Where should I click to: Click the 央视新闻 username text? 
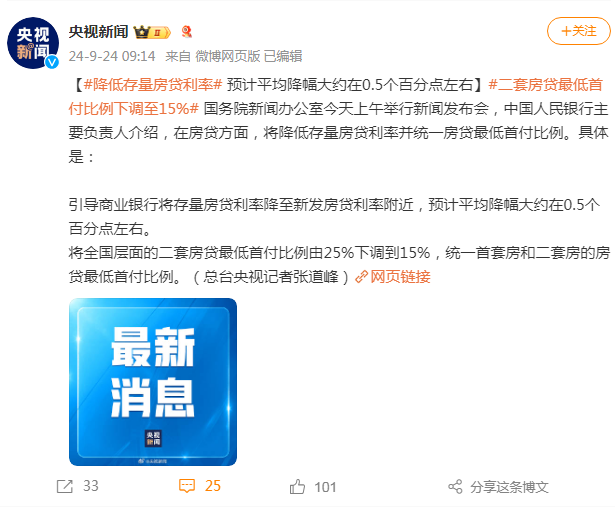tap(98, 32)
